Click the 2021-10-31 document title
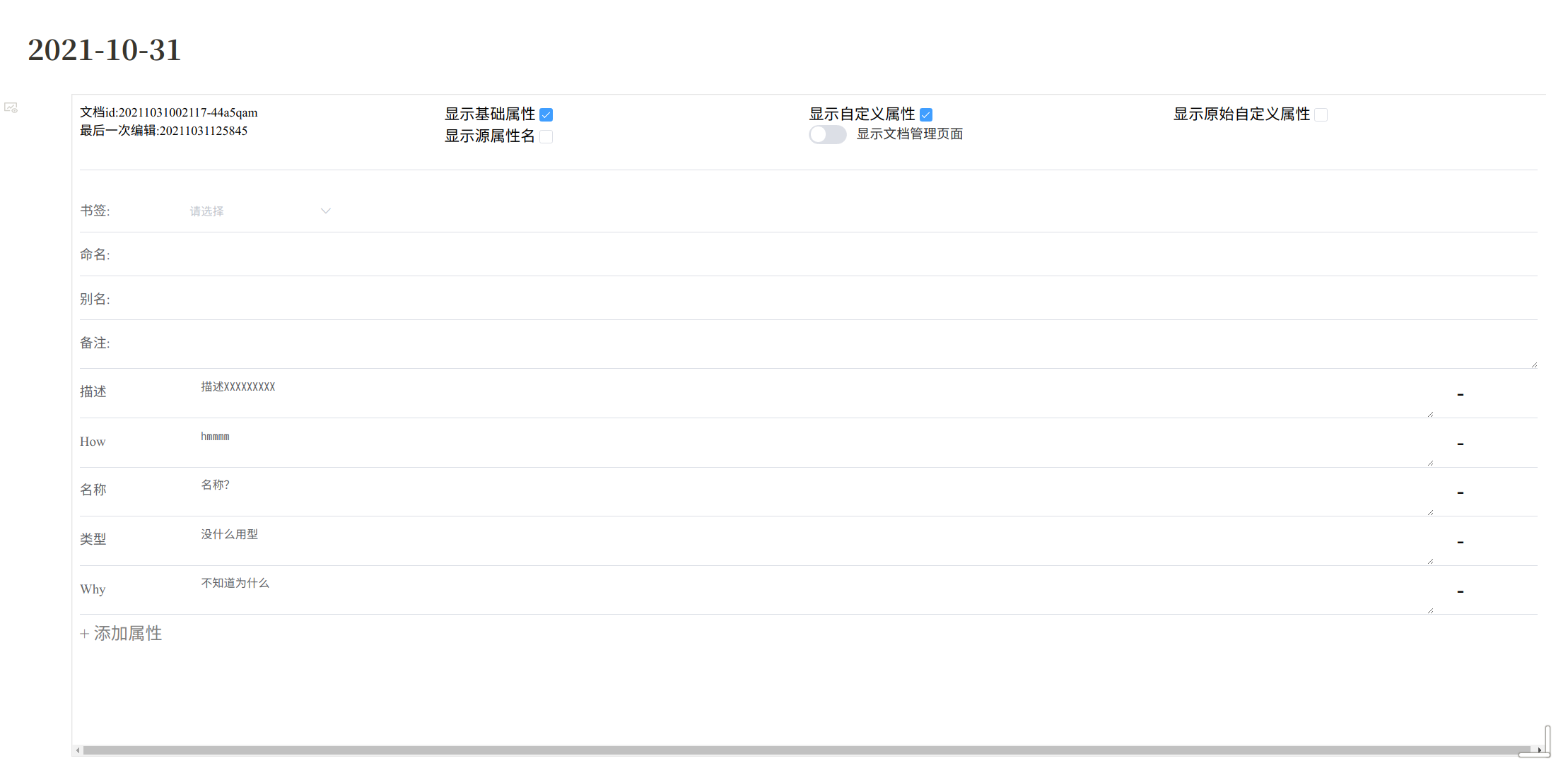This screenshot has height=768, width=1568. (x=105, y=50)
